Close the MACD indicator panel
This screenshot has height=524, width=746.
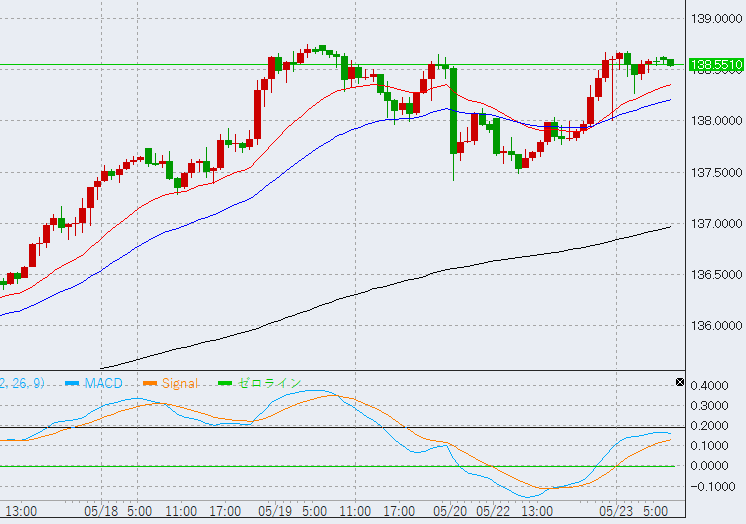coord(680,382)
